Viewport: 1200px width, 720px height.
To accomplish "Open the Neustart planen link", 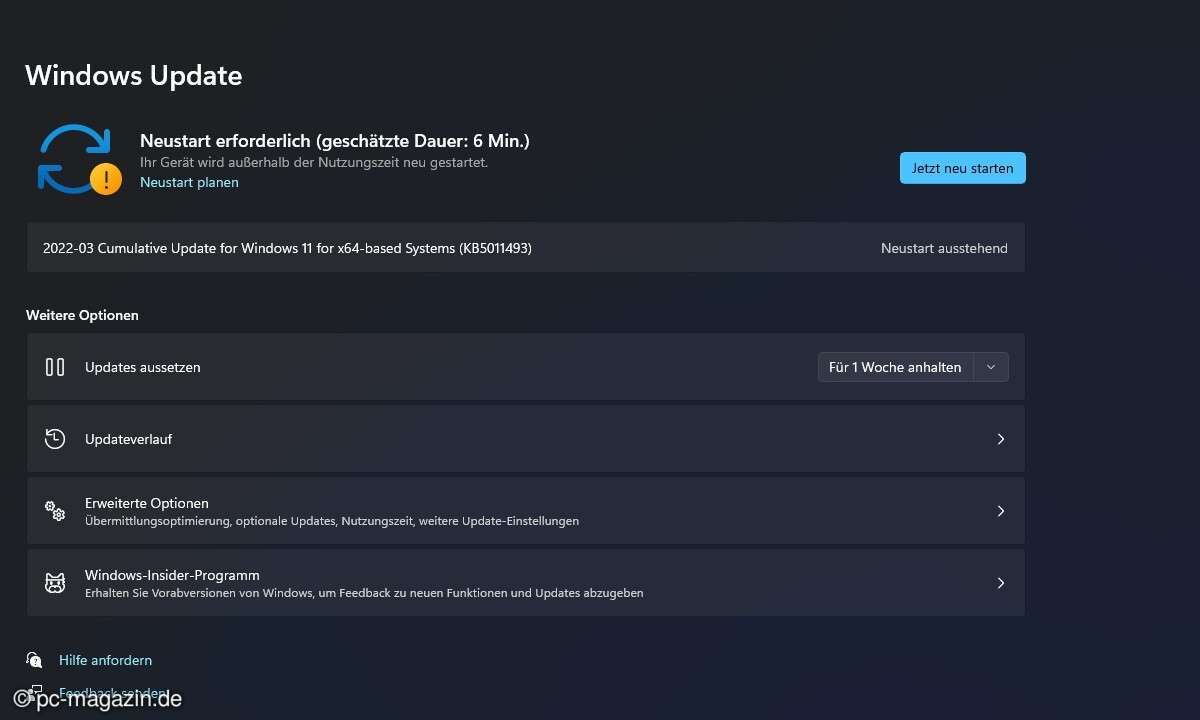I will (x=189, y=182).
